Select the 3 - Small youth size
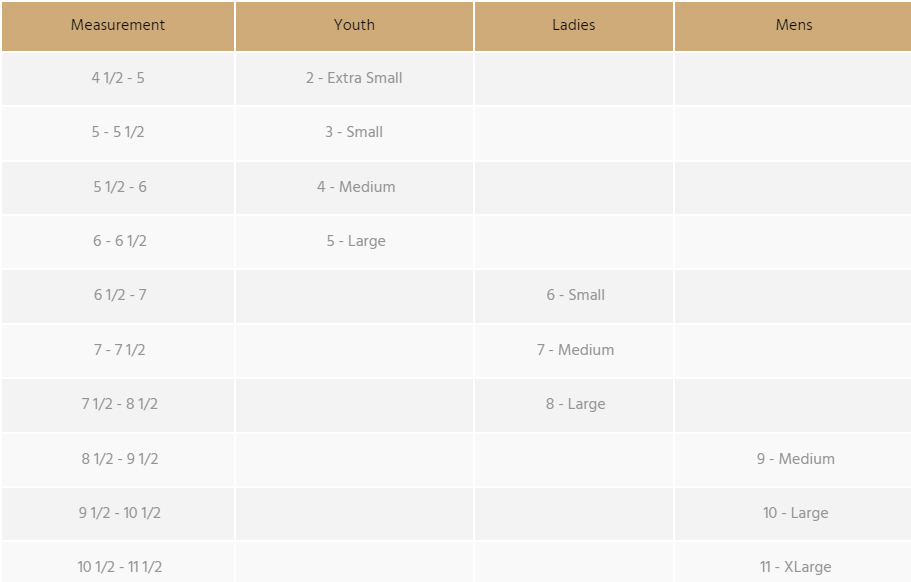911x582 pixels. click(354, 132)
